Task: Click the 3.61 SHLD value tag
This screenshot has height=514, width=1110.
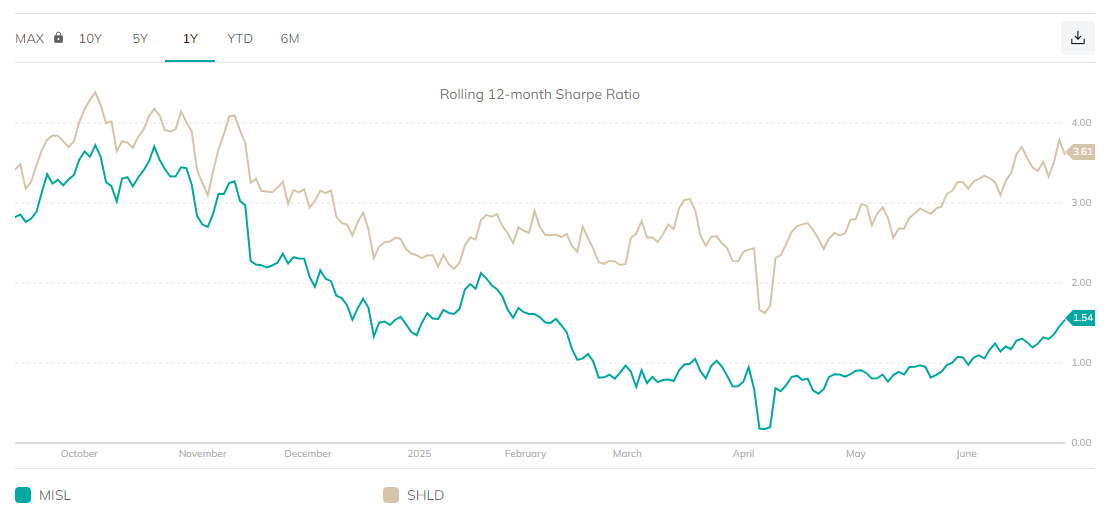Action: click(1081, 152)
